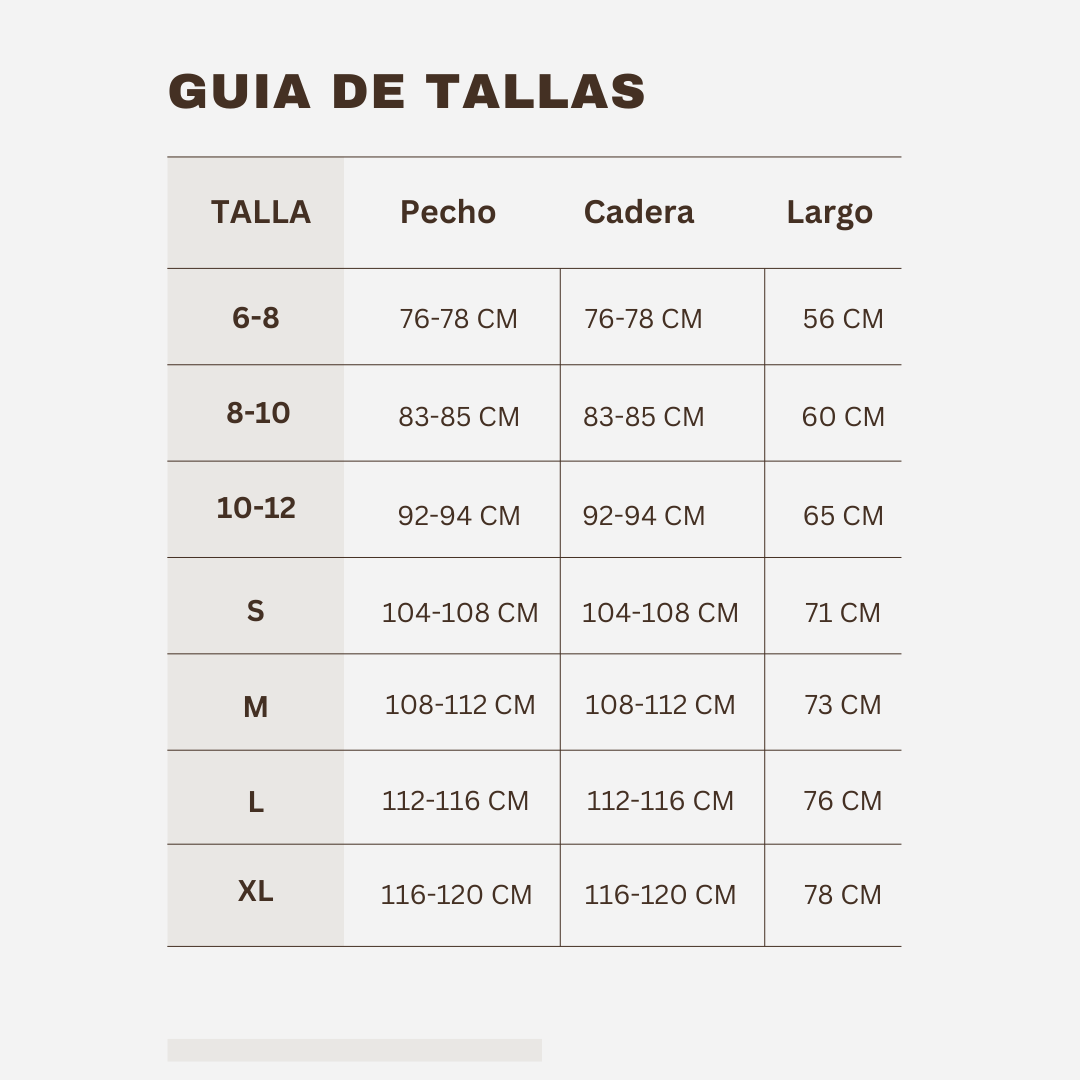Click the Cadera column header
The height and width of the screenshot is (1080, 1080).
(639, 212)
